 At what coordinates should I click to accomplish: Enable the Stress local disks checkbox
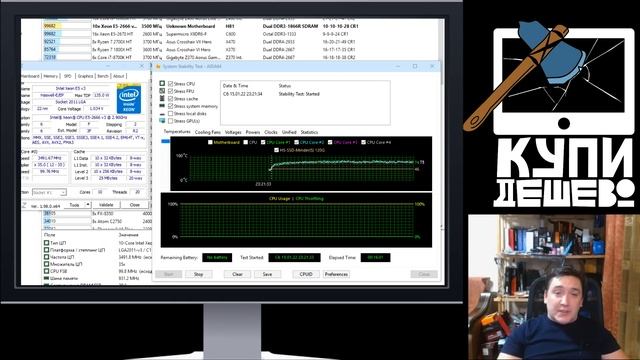pyautogui.click(x=171, y=113)
